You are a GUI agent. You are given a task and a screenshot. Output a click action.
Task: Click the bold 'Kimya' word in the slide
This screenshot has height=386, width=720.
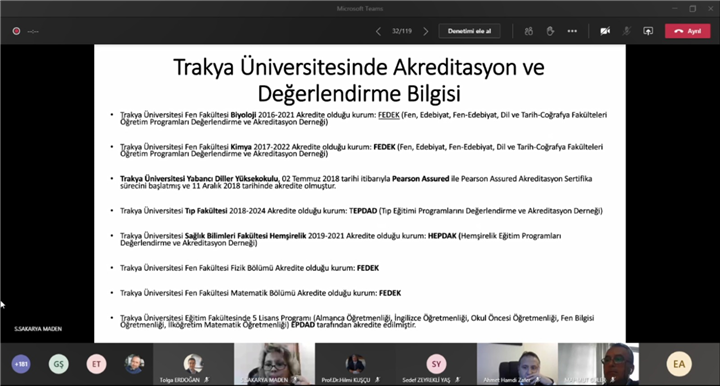tap(241, 147)
